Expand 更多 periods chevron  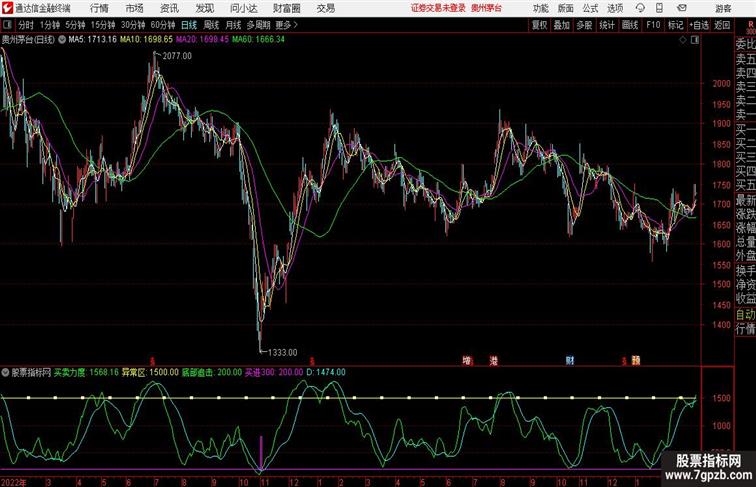pos(296,25)
